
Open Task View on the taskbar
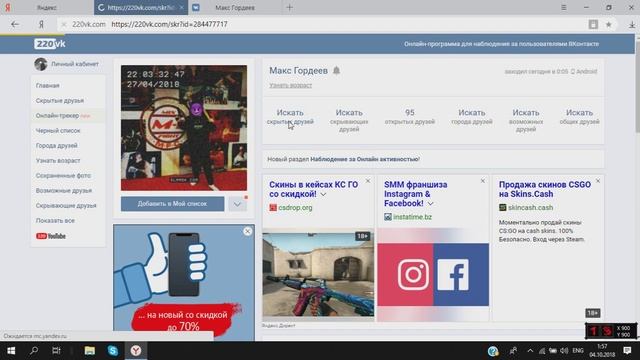point(56,351)
